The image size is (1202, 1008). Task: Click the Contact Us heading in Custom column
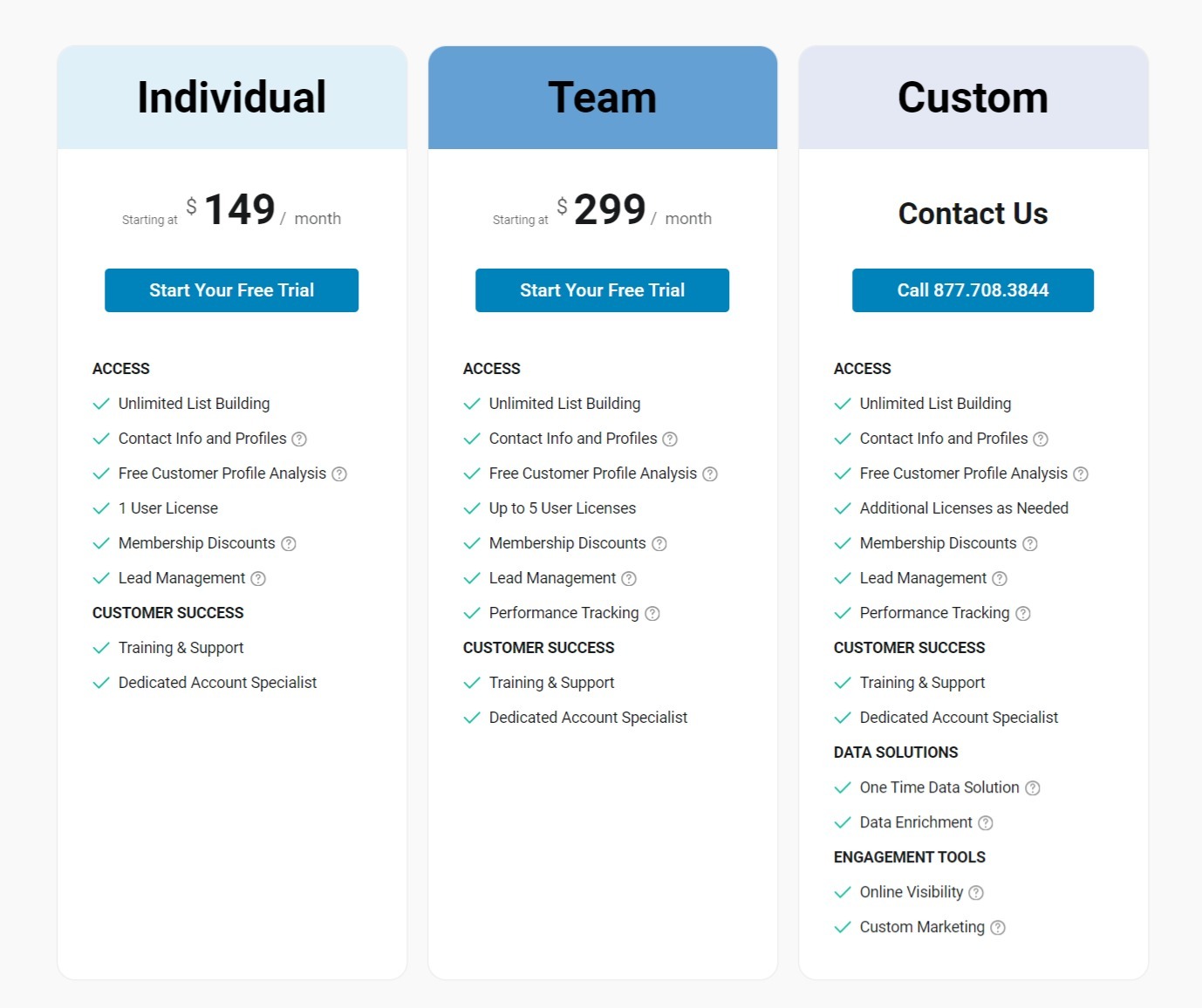click(x=973, y=214)
